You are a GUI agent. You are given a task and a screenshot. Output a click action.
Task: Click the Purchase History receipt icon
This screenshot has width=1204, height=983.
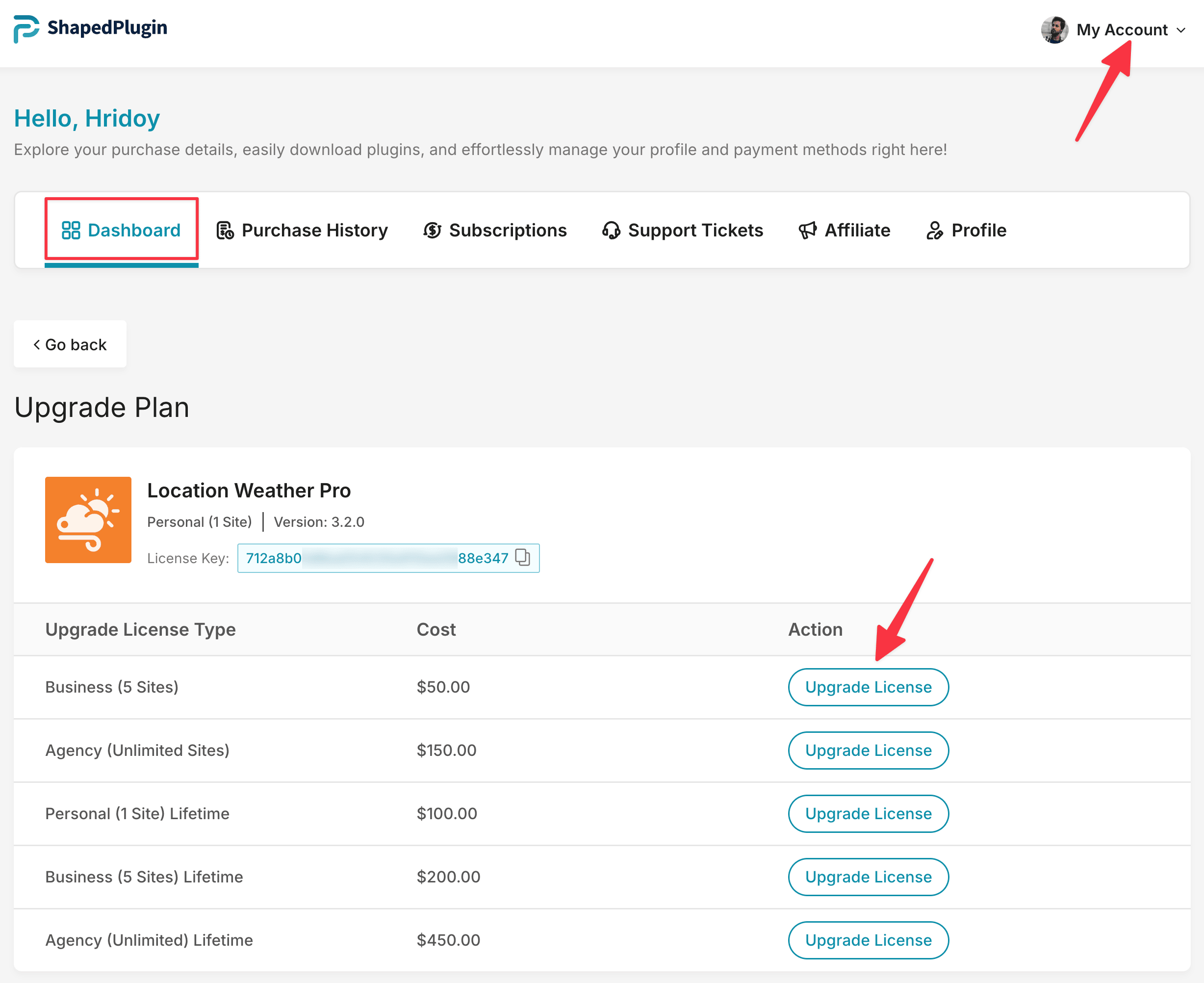click(x=225, y=231)
